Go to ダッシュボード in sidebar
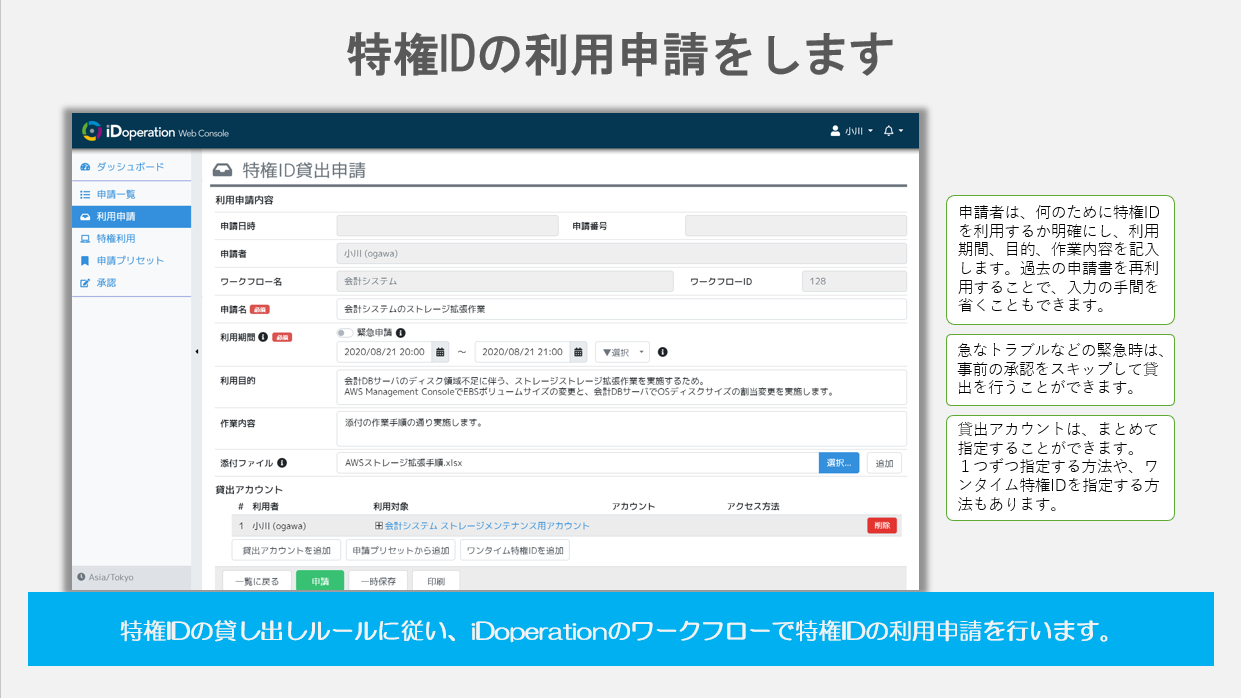 click(x=130, y=167)
